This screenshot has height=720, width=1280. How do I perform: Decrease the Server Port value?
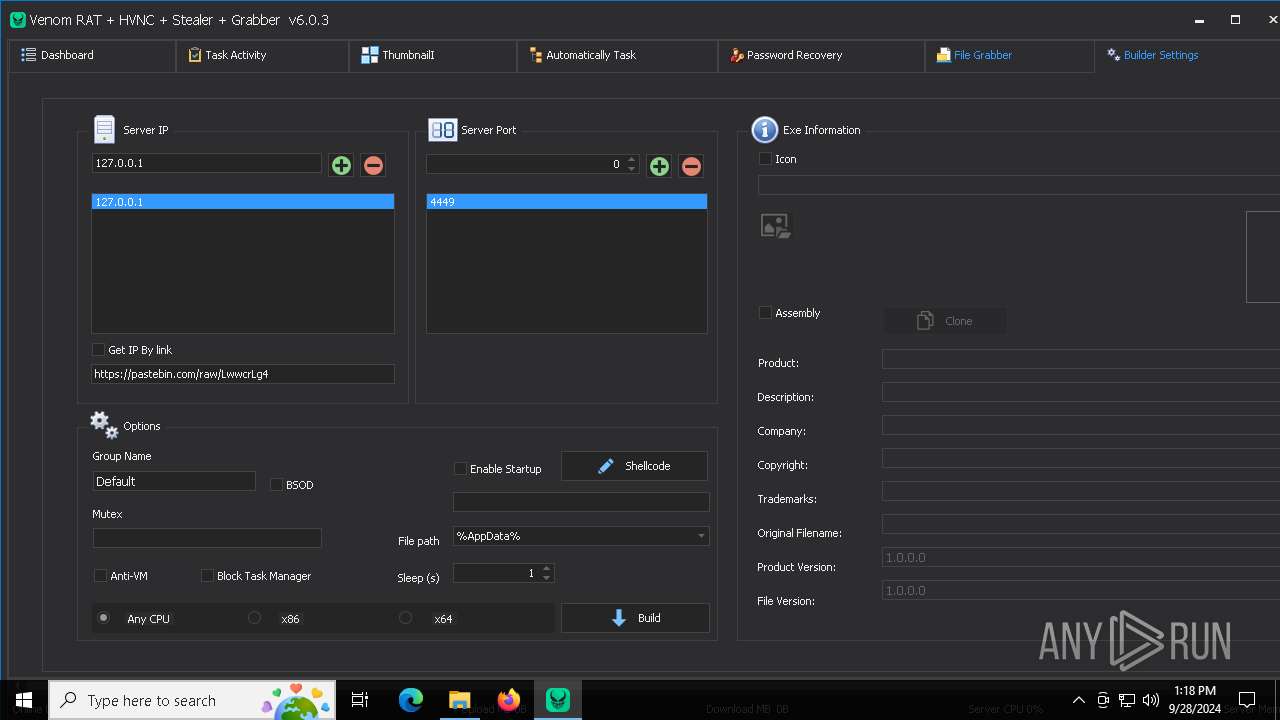pos(631,169)
